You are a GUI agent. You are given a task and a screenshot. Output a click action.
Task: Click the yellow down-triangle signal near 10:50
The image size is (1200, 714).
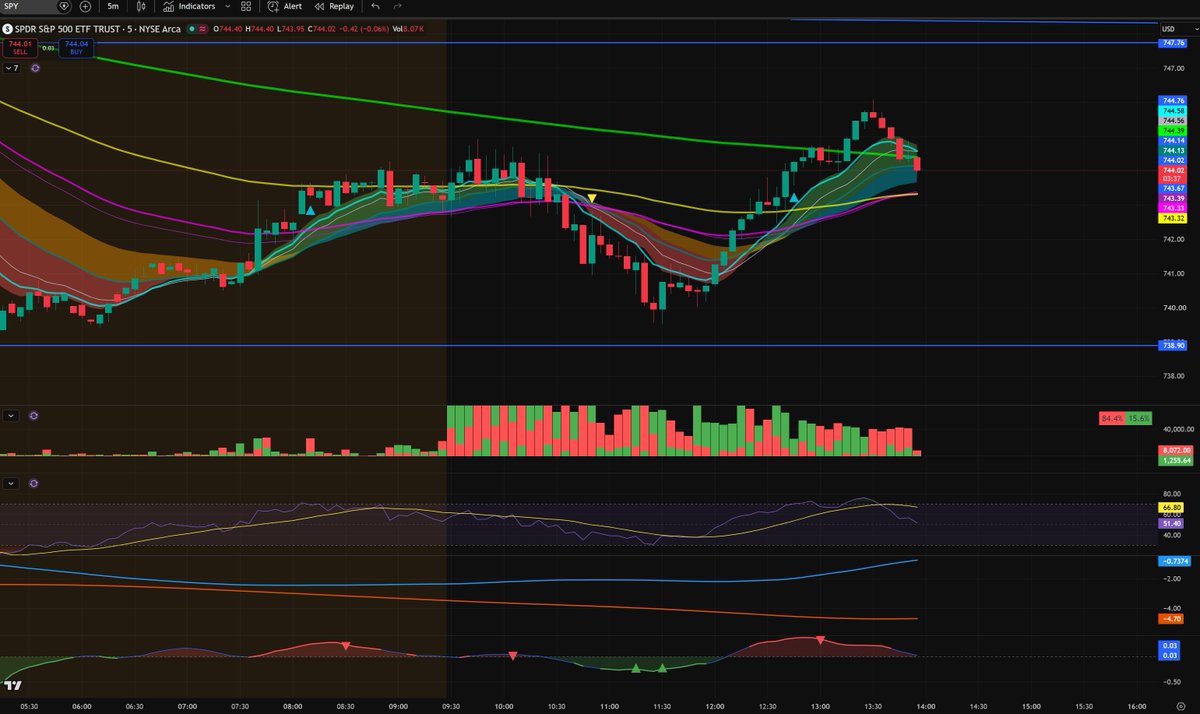(x=592, y=199)
